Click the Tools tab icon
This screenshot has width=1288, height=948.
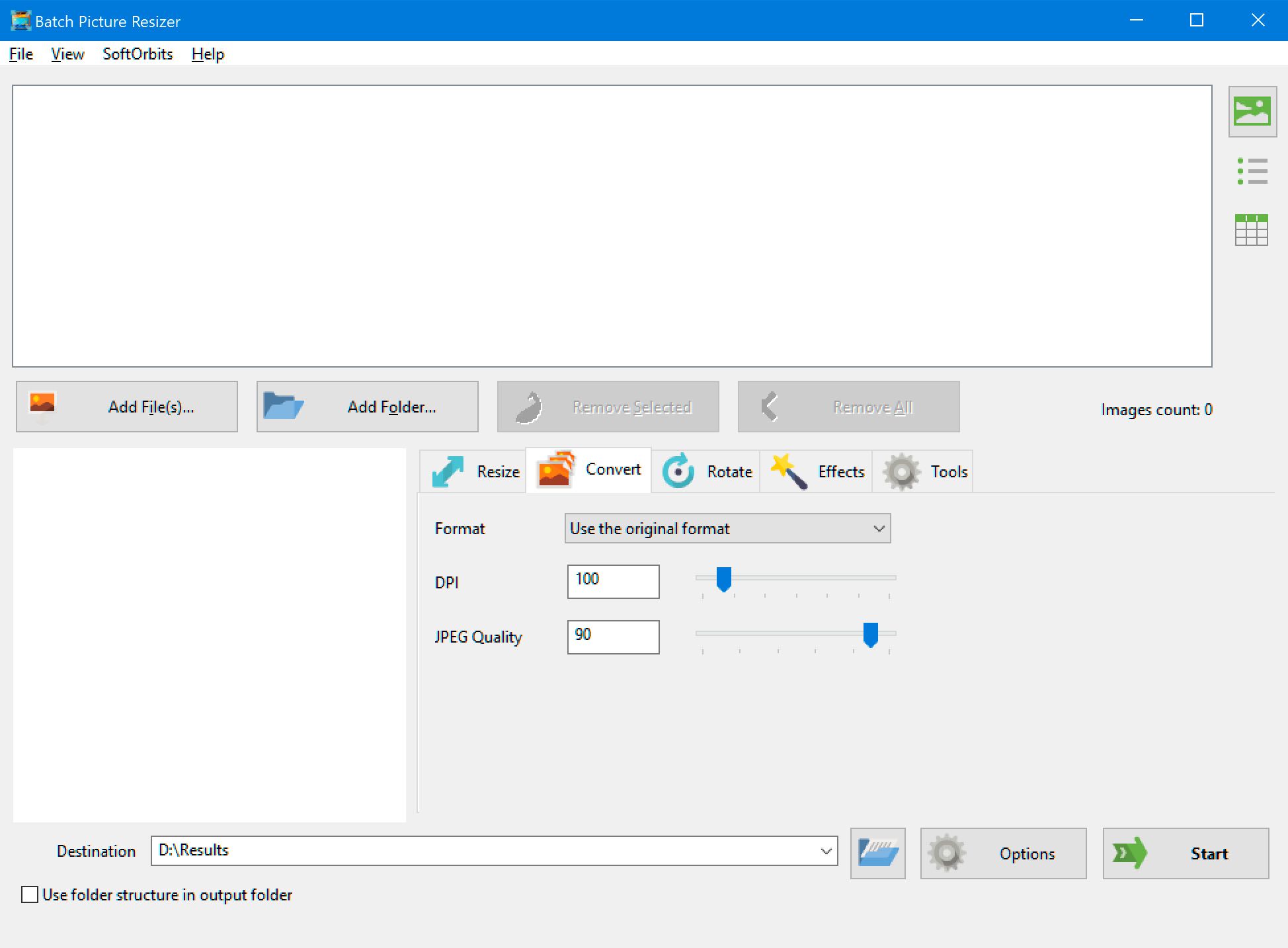tap(900, 471)
